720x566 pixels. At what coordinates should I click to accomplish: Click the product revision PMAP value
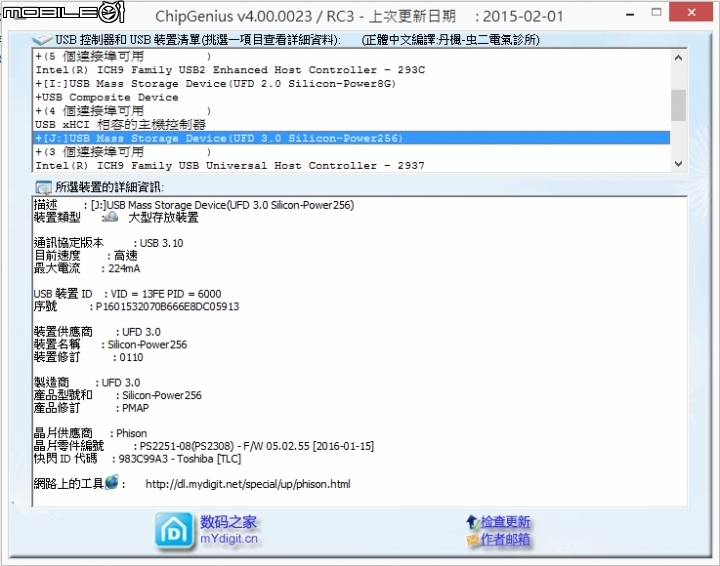click(x=135, y=408)
